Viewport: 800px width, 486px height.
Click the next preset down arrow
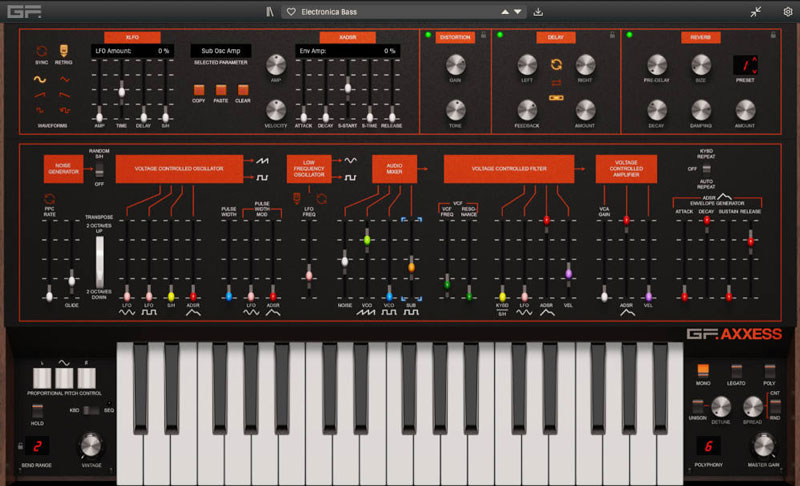coord(517,12)
